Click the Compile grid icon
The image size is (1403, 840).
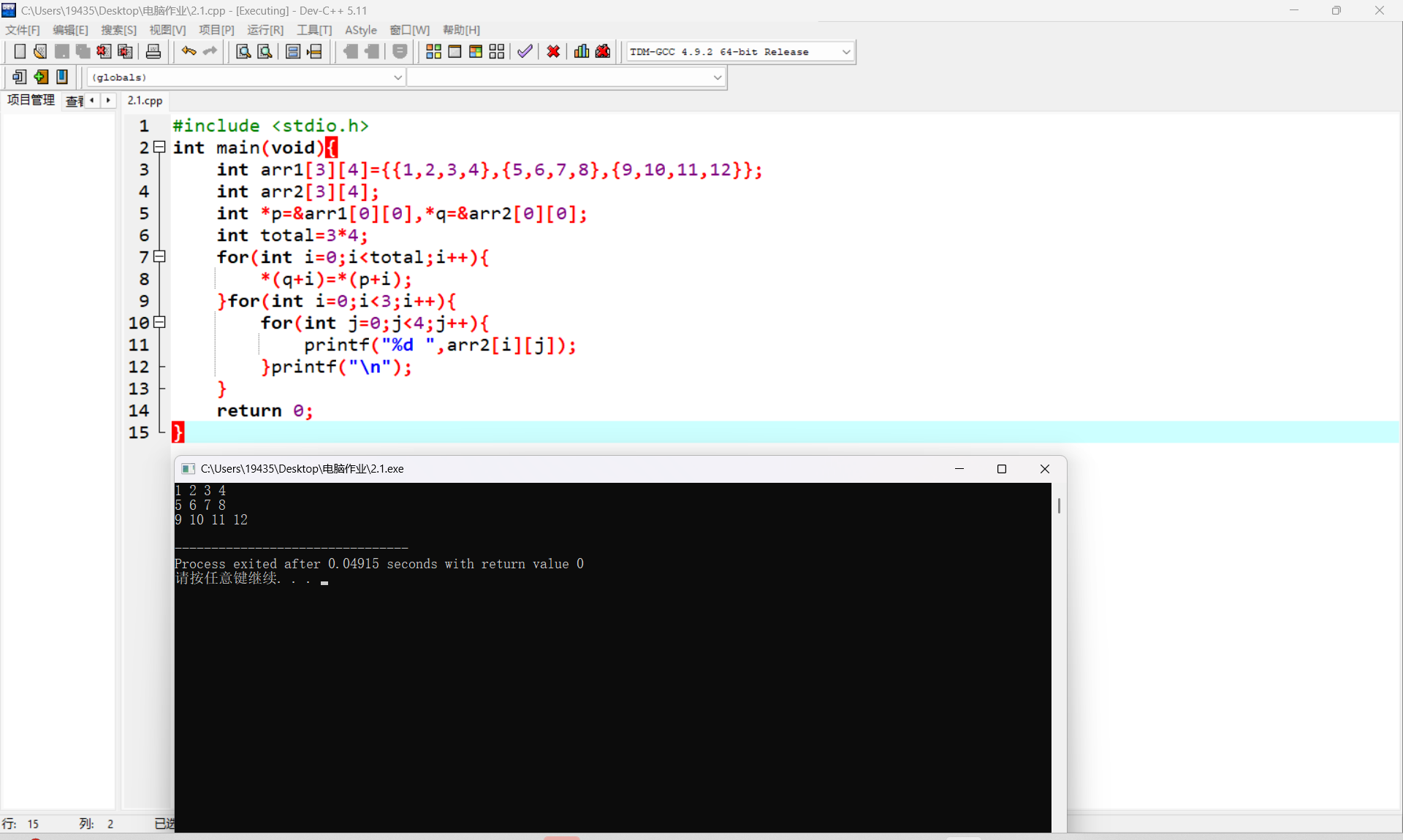tap(433, 52)
